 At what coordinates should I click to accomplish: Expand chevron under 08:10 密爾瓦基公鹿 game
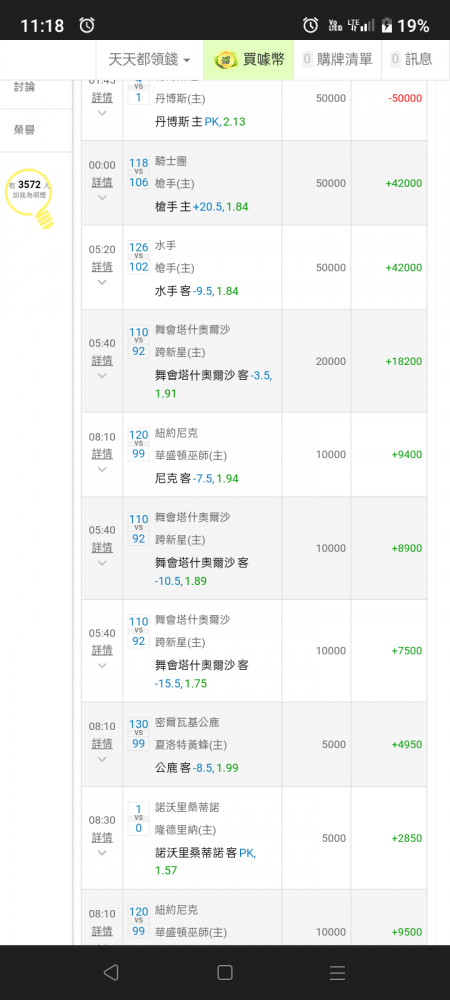click(x=102, y=759)
